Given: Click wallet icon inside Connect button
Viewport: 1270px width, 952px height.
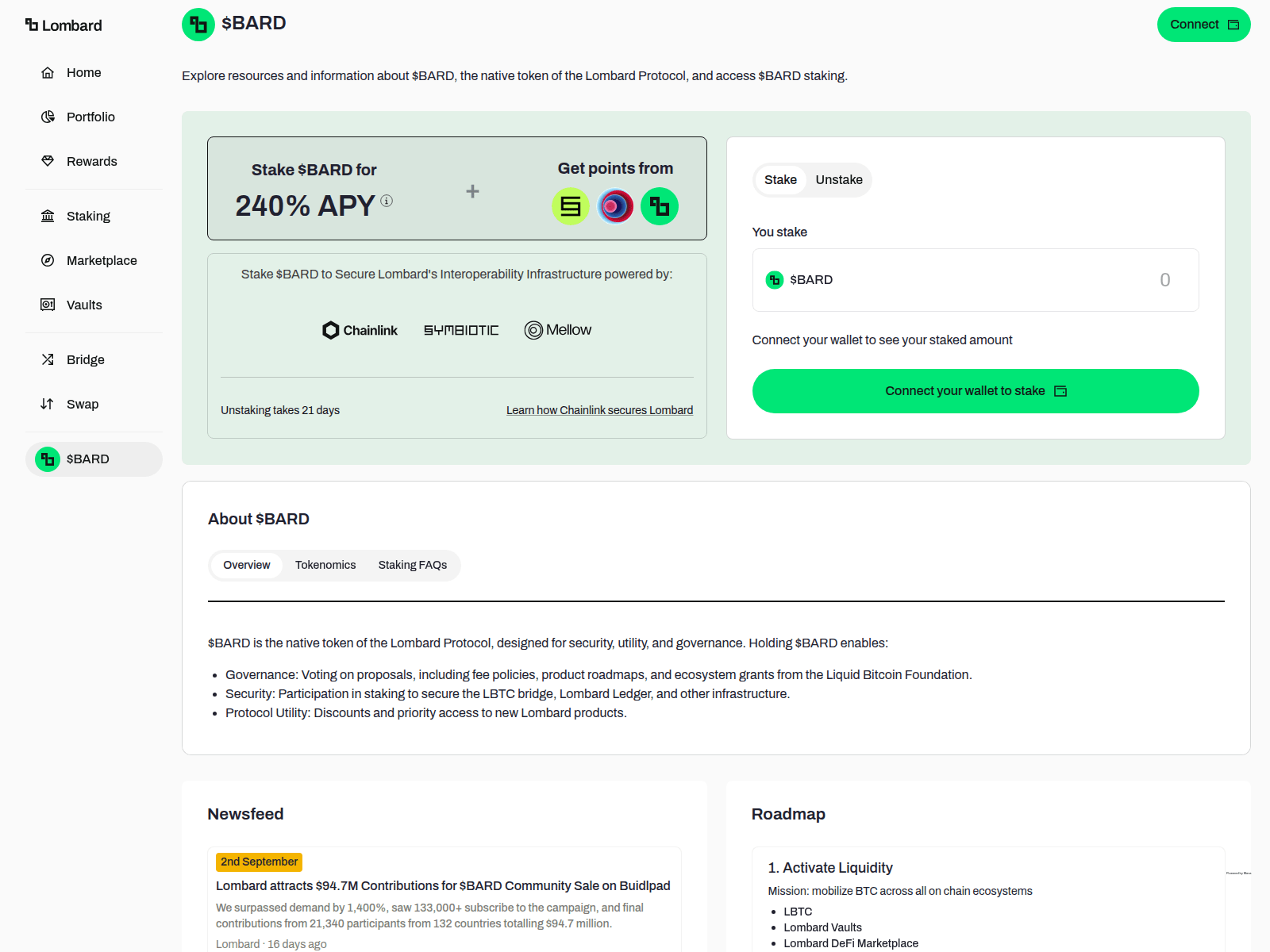Looking at the screenshot, I should (1233, 25).
